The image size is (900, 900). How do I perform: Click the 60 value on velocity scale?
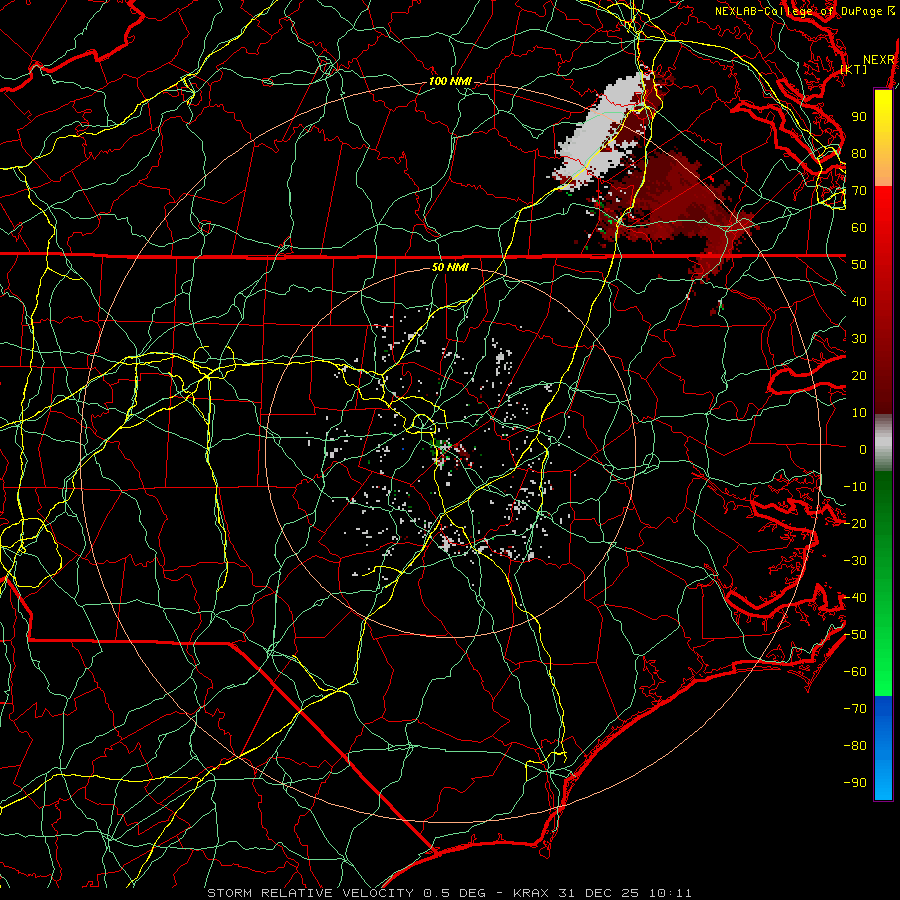tap(859, 227)
